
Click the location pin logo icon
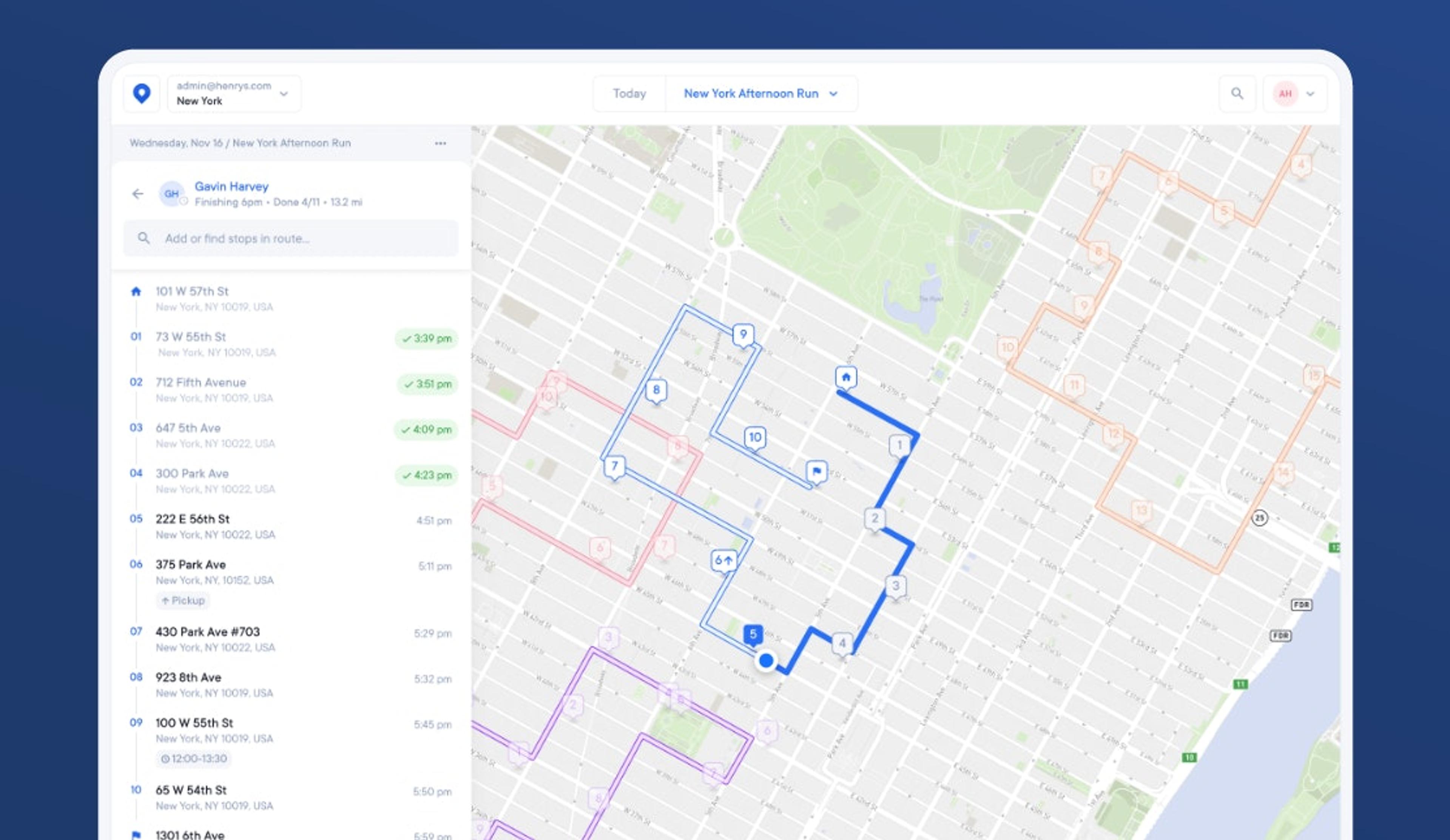[142, 93]
